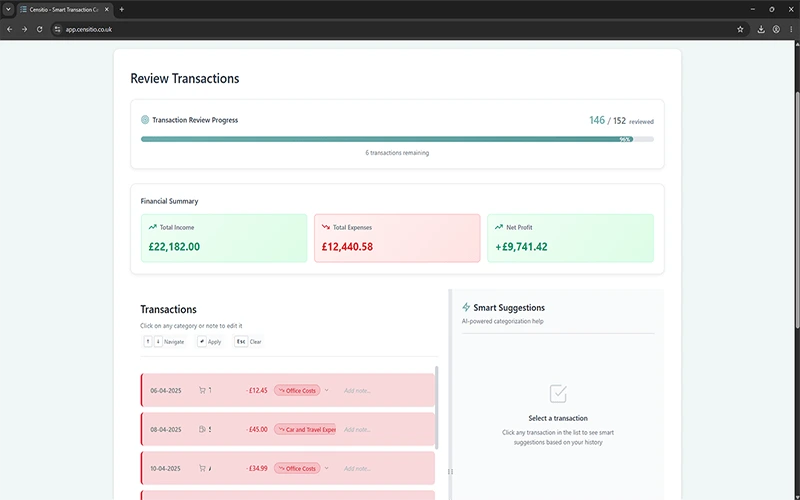Viewport: 800px width, 500px height.
Task: Select the 06-04-2025 transaction date
Action: pyautogui.click(x=165, y=391)
